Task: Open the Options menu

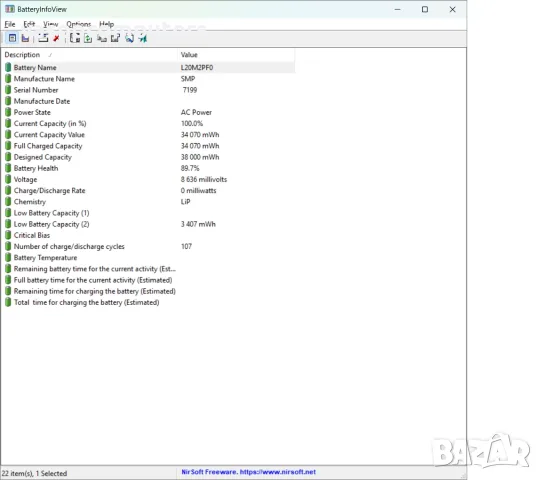Action: 79,24
